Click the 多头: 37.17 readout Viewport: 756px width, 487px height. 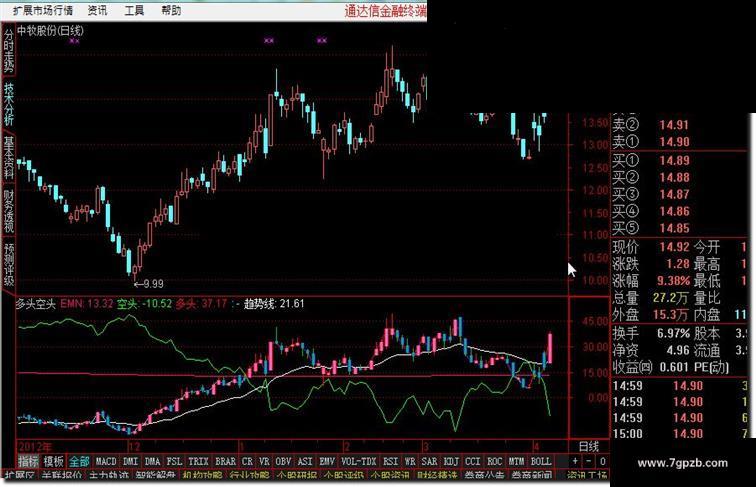tap(201, 304)
